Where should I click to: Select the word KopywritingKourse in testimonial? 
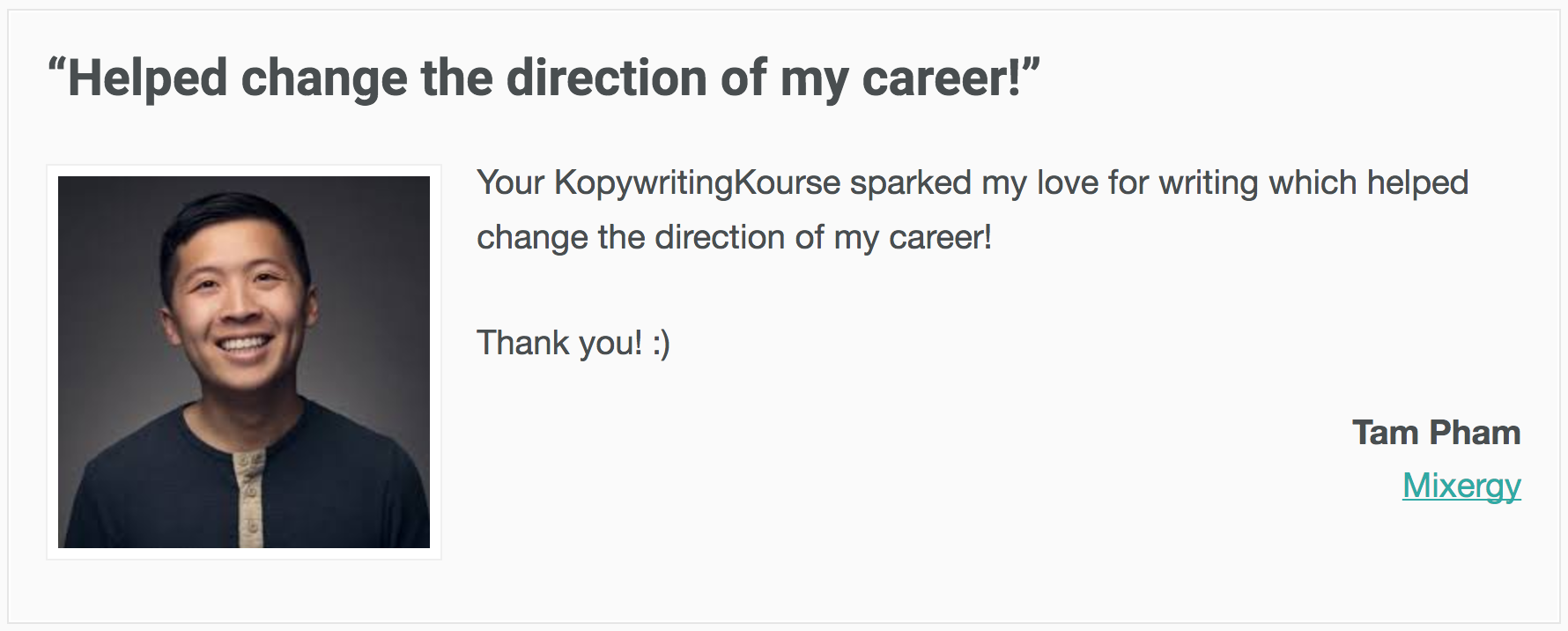(x=698, y=183)
